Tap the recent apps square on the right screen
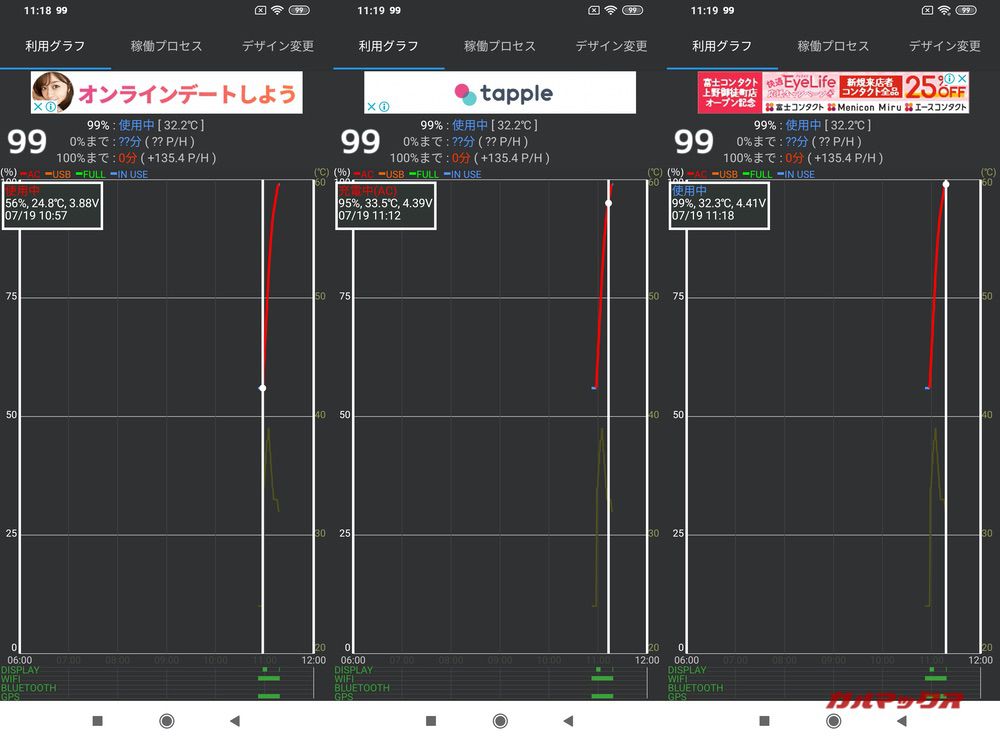This screenshot has width=1000, height=741. [764, 720]
